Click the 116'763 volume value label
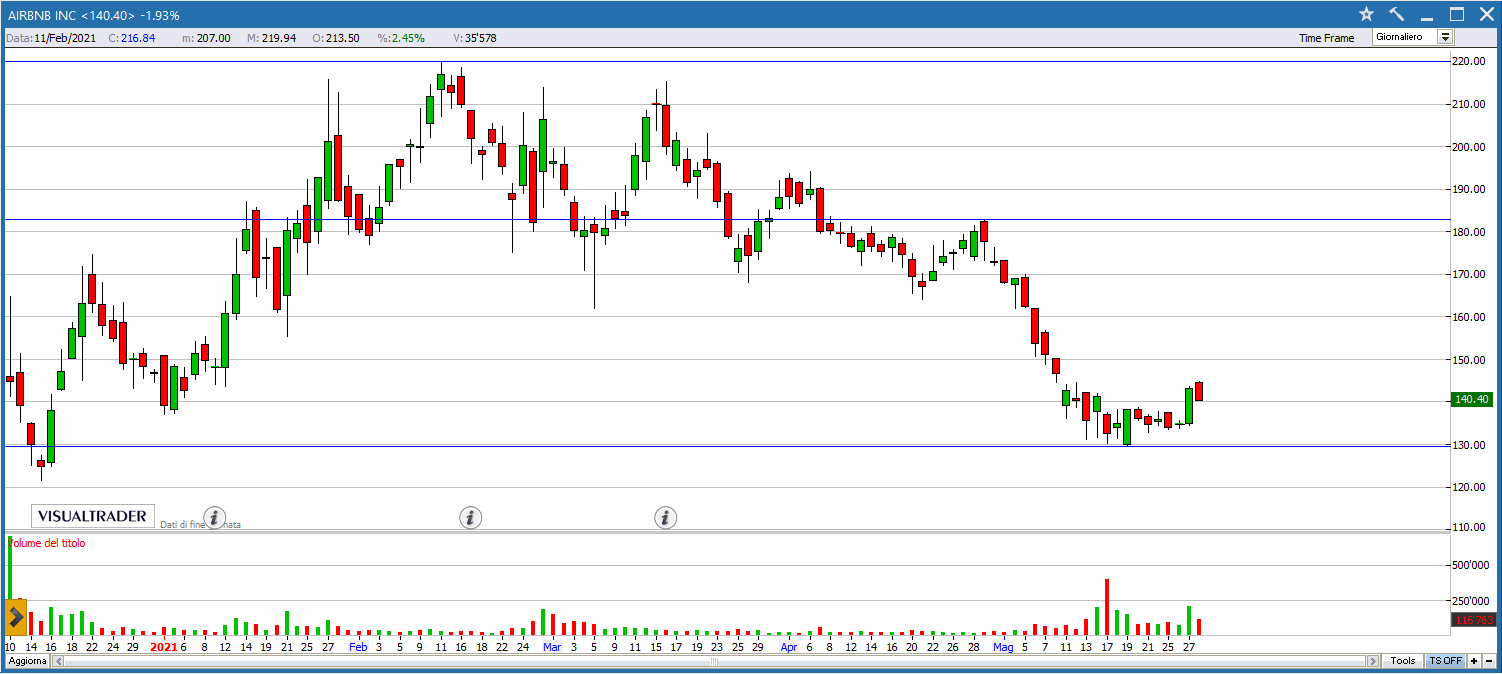This screenshot has height=674, width=1502. tap(1473, 620)
